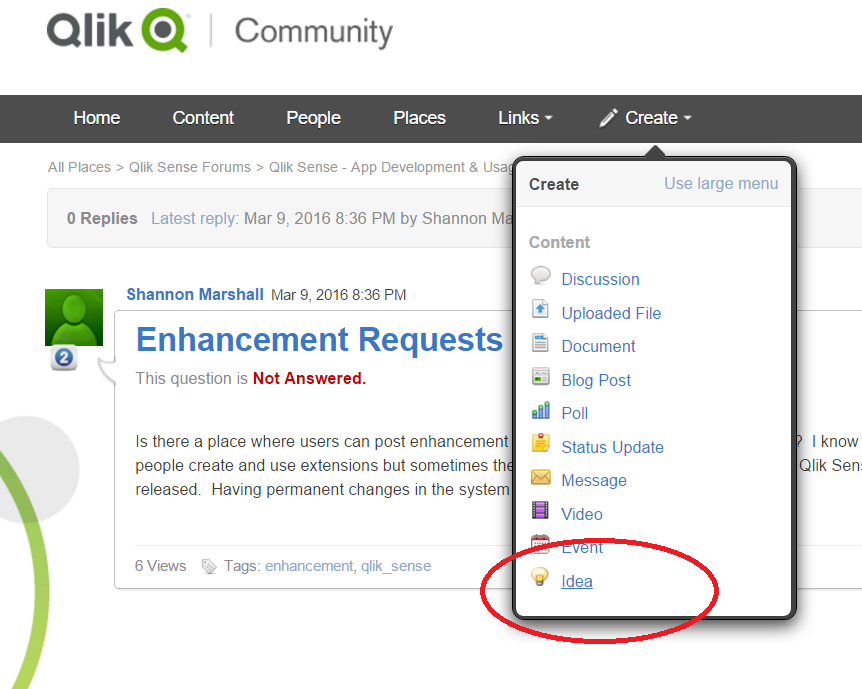Click the tag icon next to Tags
This screenshot has height=689, width=862.
coord(209,566)
